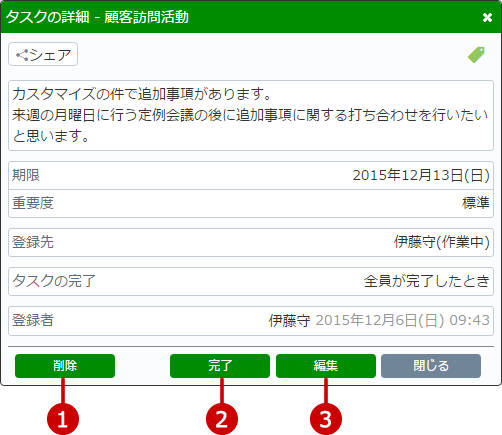Viewport: 502px width, 435px height.
Task: Click the 標準 priority value
Action: (476, 203)
